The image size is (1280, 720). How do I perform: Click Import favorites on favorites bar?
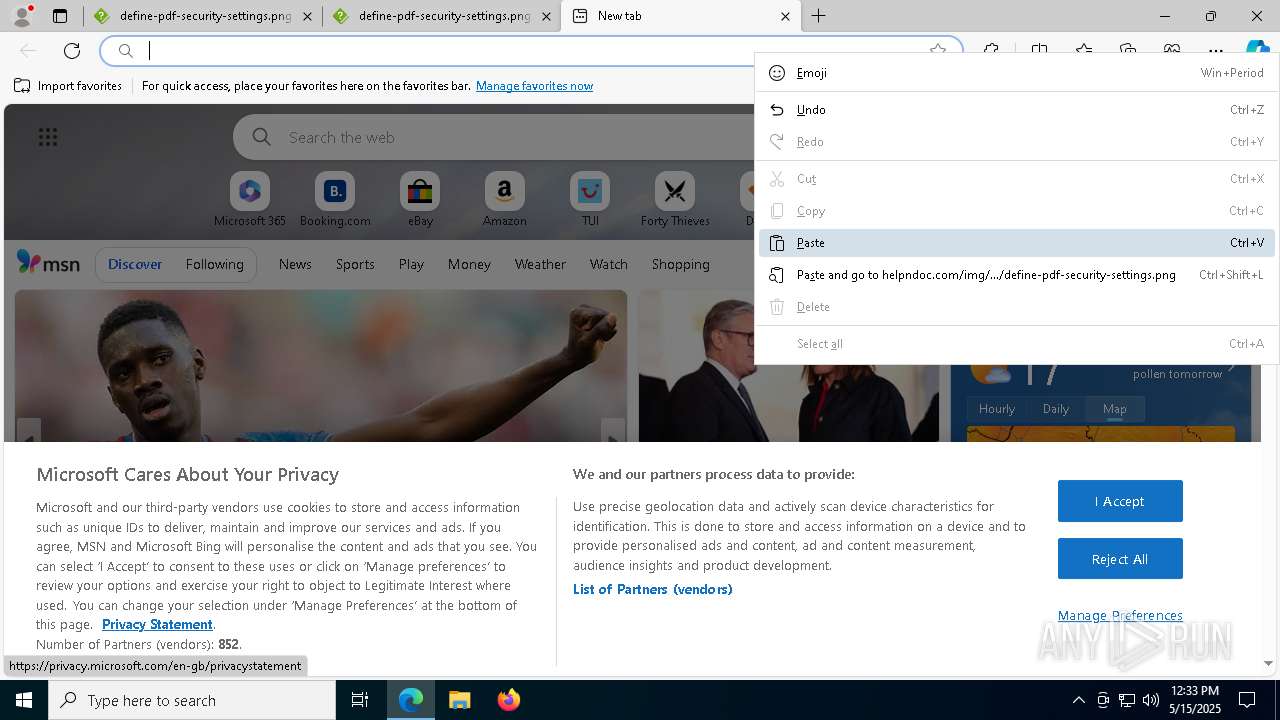[x=68, y=86]
